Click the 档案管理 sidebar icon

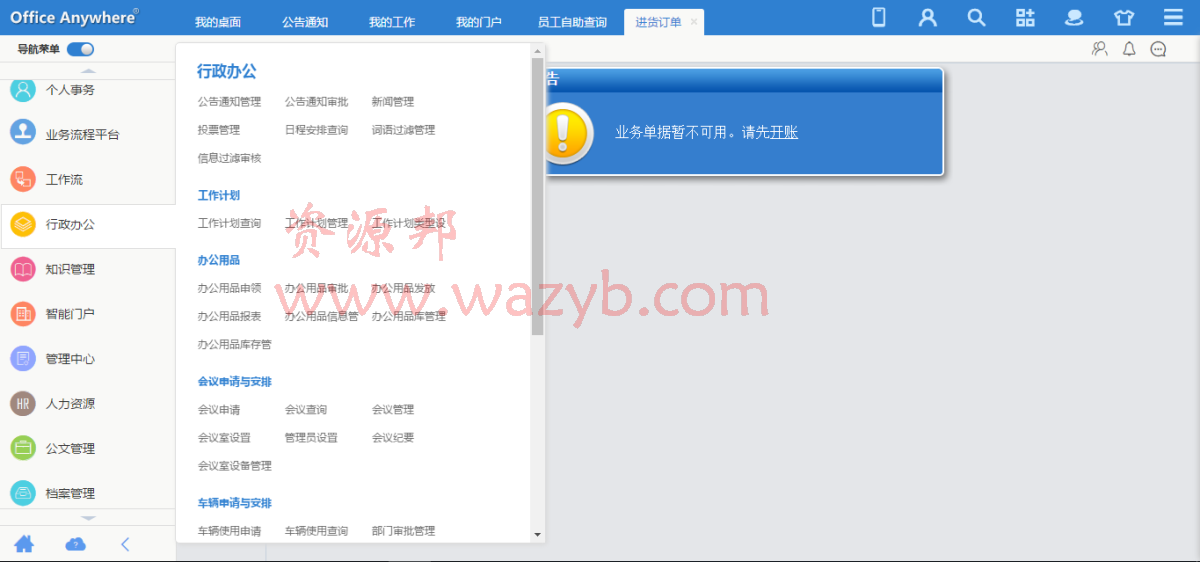click(x=23, y=493)
